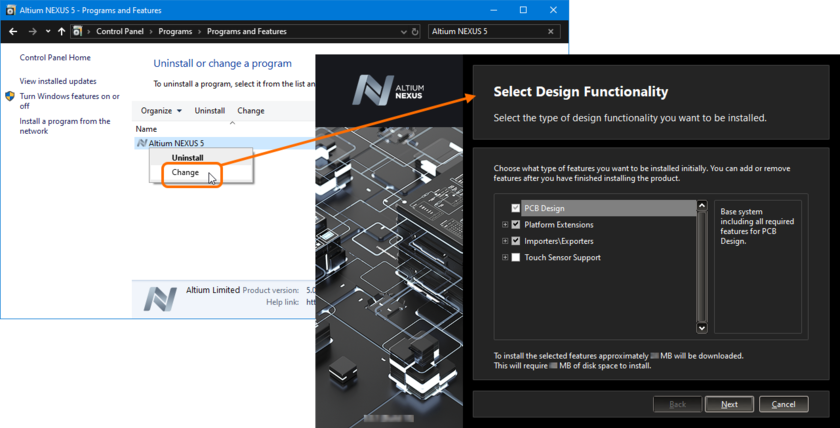Image resolution: width=840 pixels, height=428 pixels.
Task: Select the Importers\Exporters feature label
Action: [x=559, y=242]
